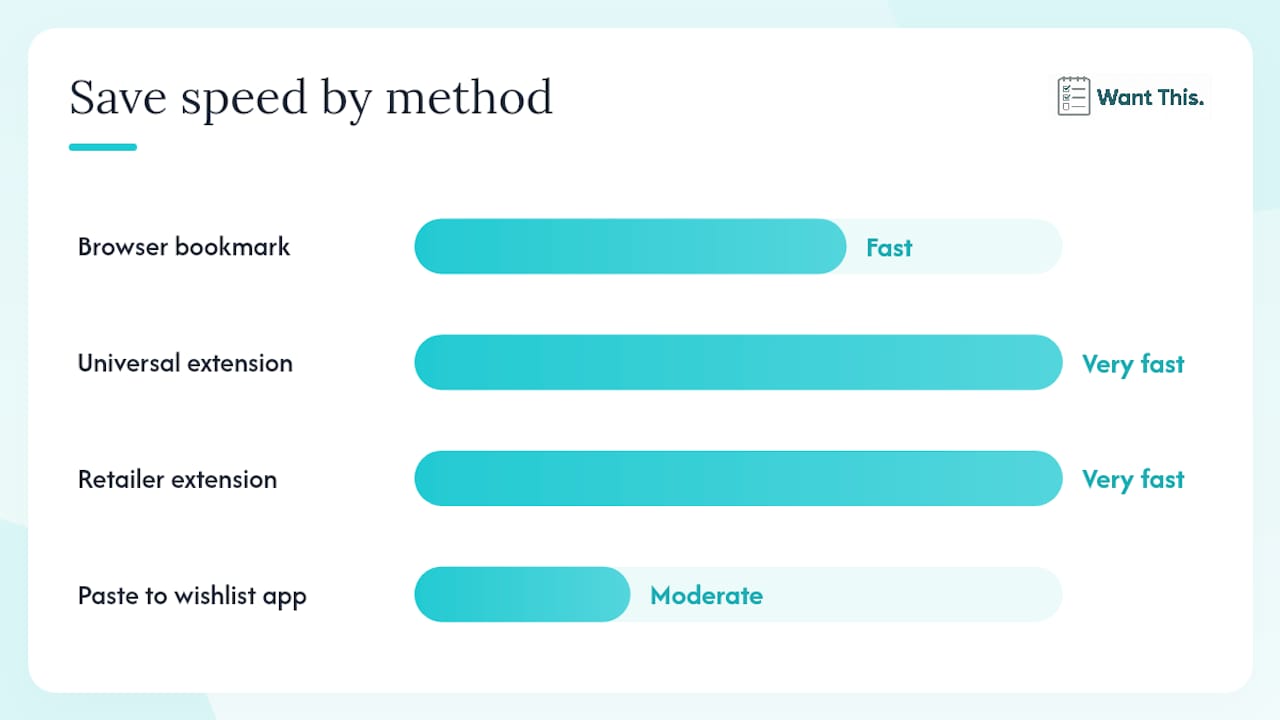Select the Browser bookmark label
Screen dimensions: 1280x720
pos(184,247)
